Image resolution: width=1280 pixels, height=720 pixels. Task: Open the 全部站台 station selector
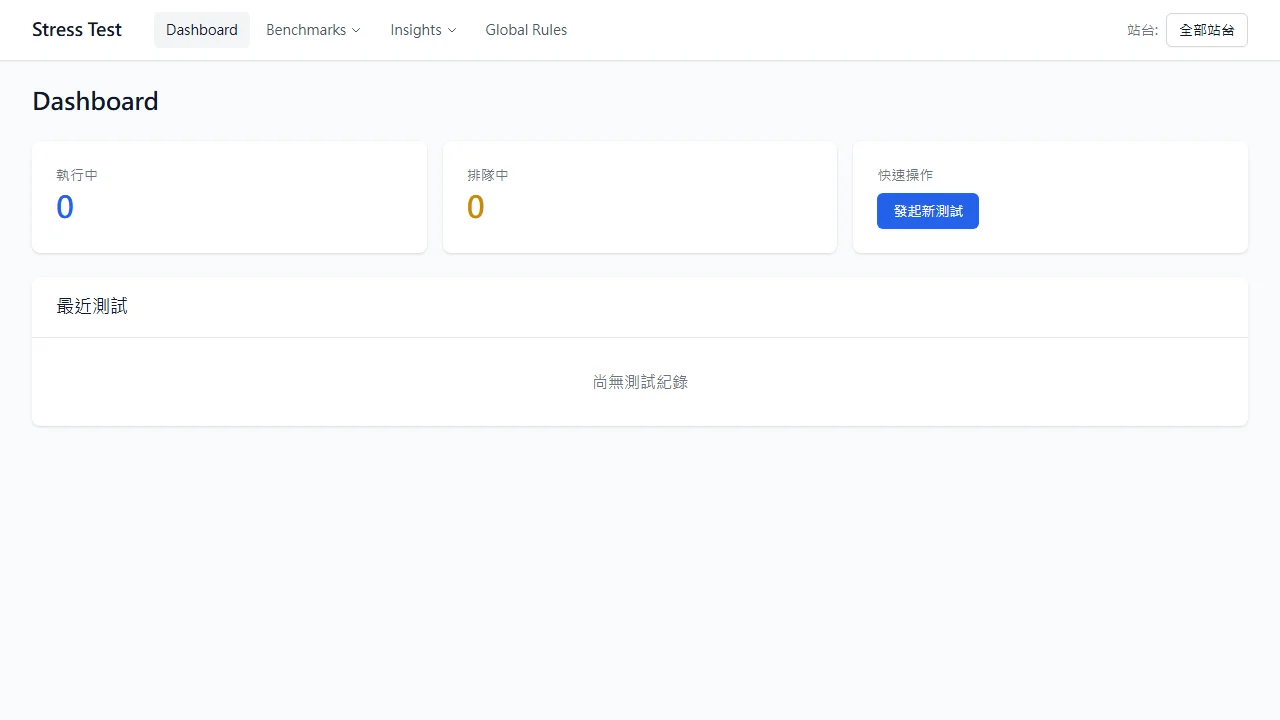[1207, 30]
